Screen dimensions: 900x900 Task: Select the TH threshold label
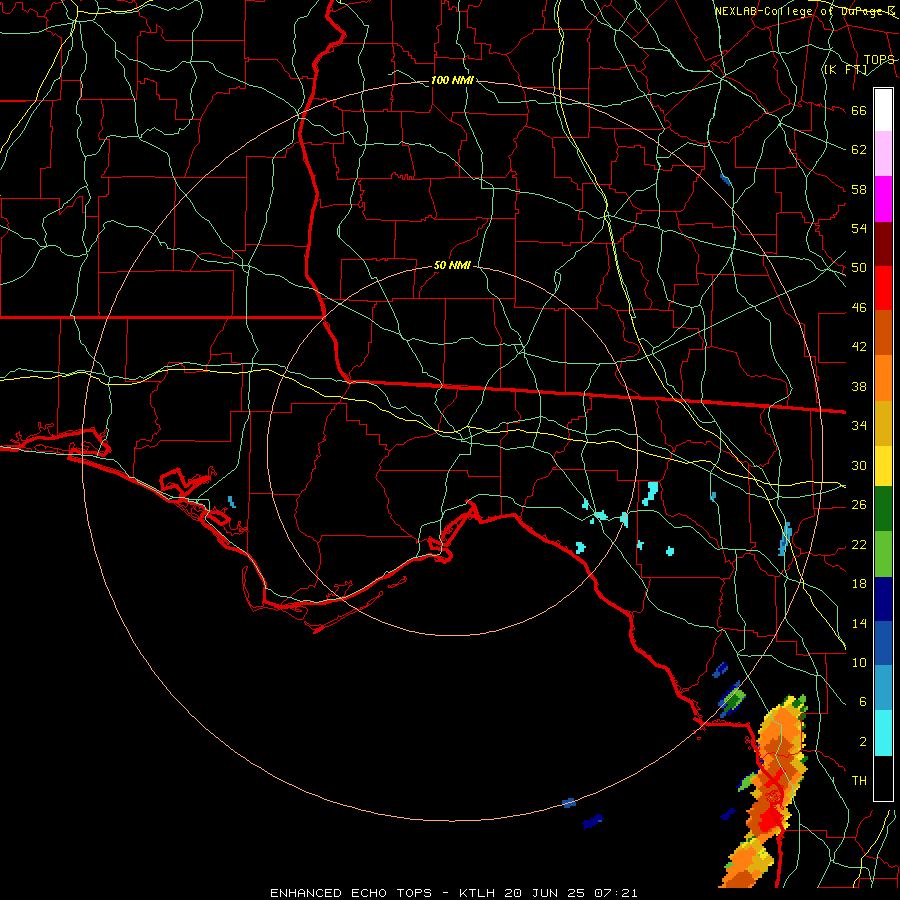pyautogui.click(x=859, y=781)
